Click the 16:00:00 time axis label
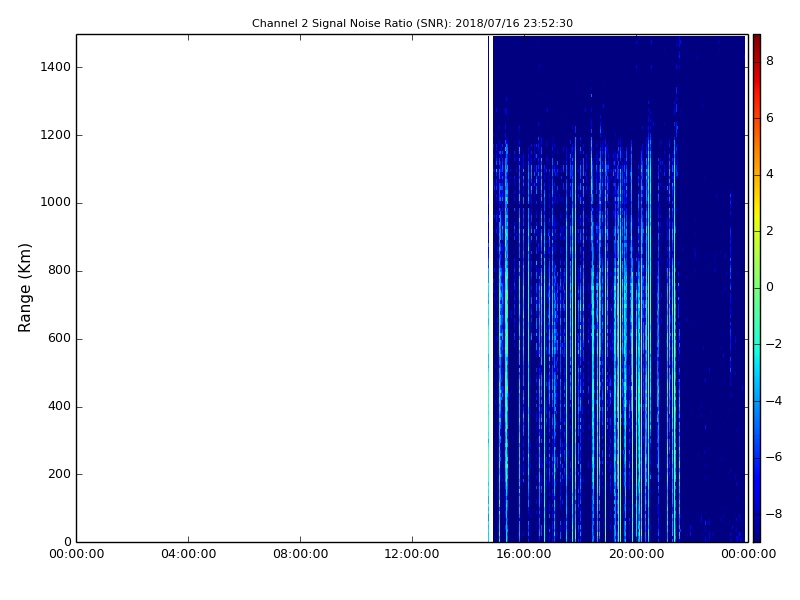The height and width of the screenshot is (600, 800). (x=524, y=554)
